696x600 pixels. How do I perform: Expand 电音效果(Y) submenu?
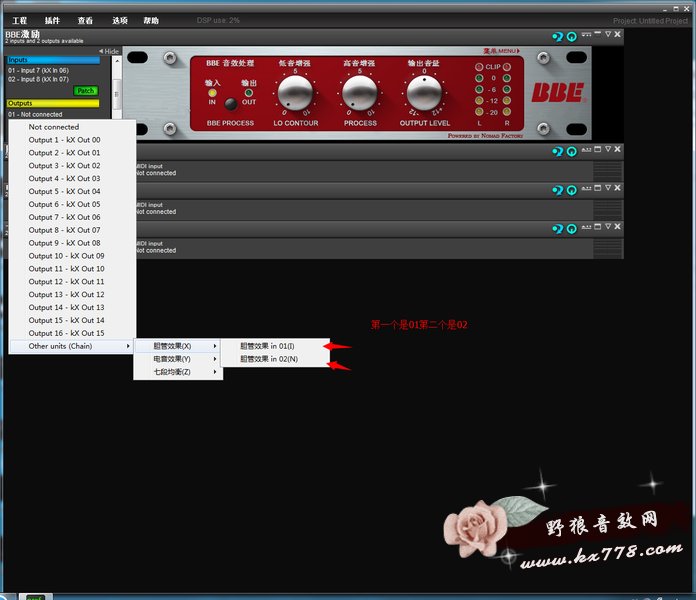(178, 359)
